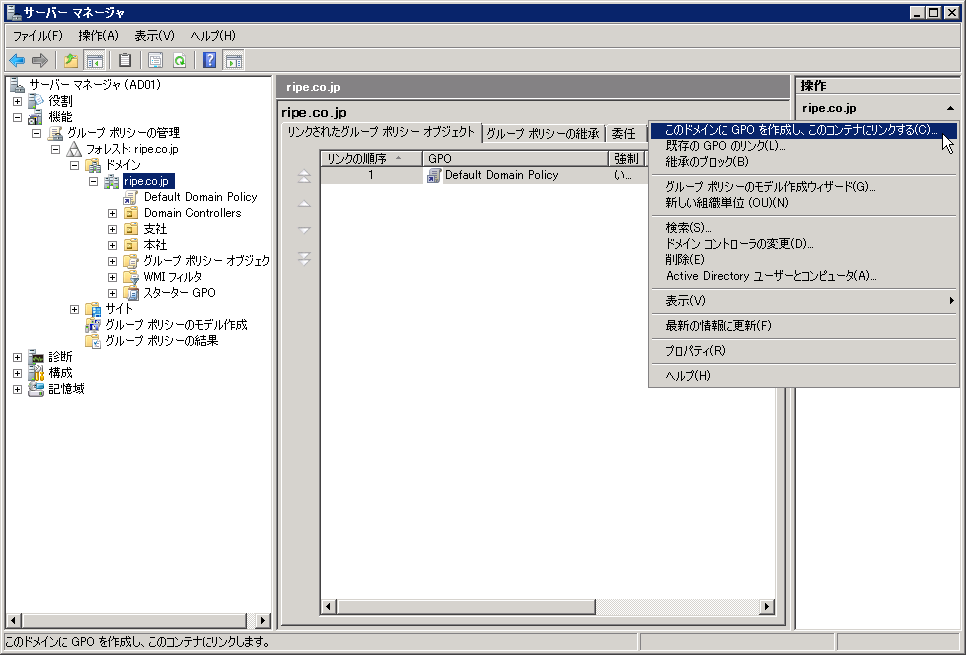Click the 役割 roles icon in the tree
This screenshot has width=966, height=655.
pyautogui.click(x=36, y=100)
